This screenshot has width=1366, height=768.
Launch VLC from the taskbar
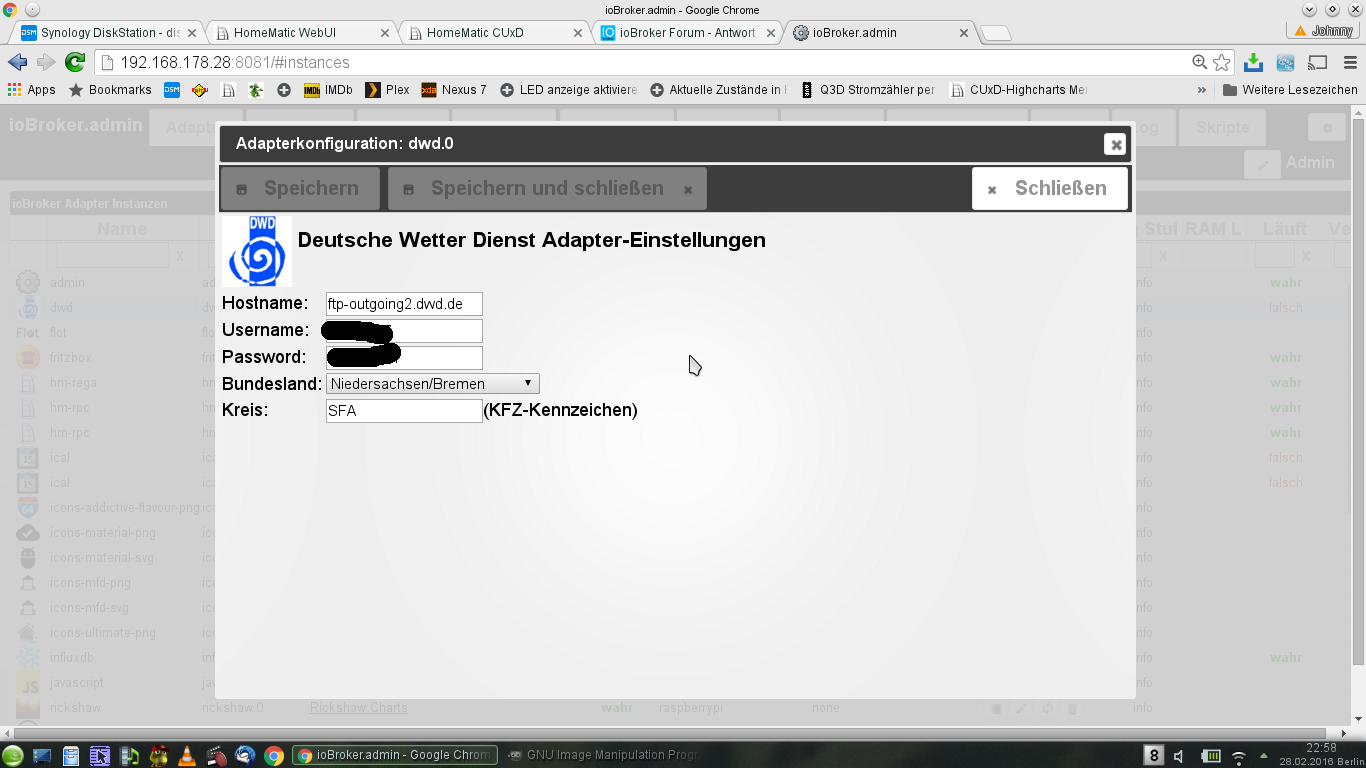(x=187, y=755)
